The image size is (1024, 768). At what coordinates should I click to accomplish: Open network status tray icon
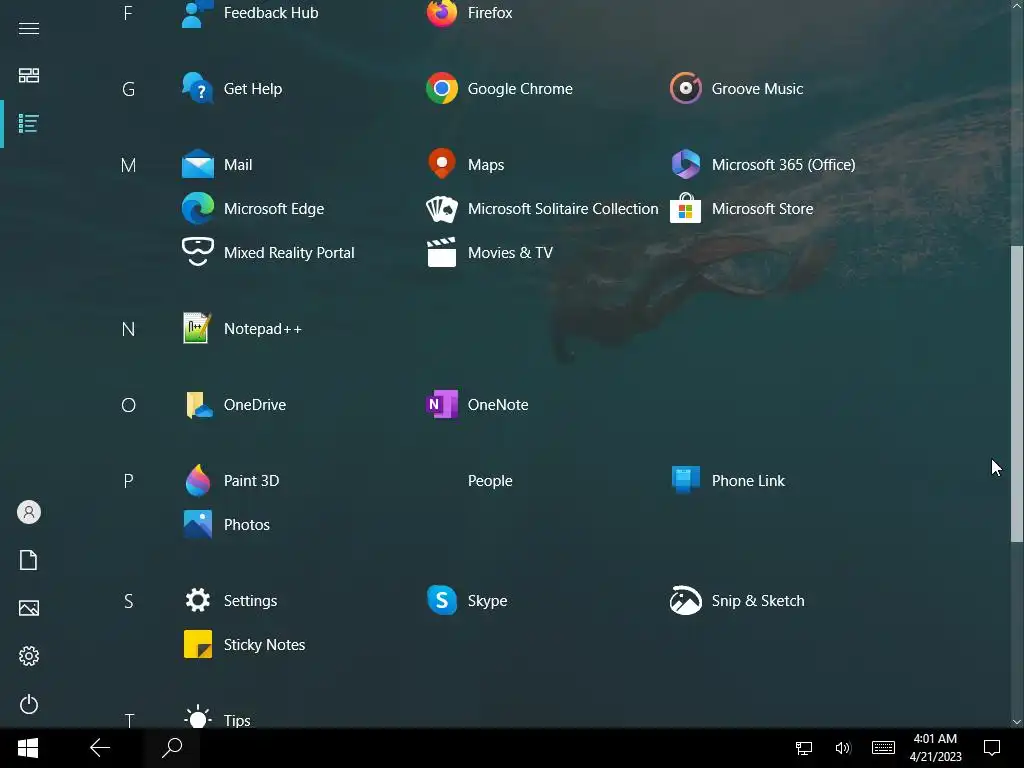pyautogui.click(x=803, y=748)
